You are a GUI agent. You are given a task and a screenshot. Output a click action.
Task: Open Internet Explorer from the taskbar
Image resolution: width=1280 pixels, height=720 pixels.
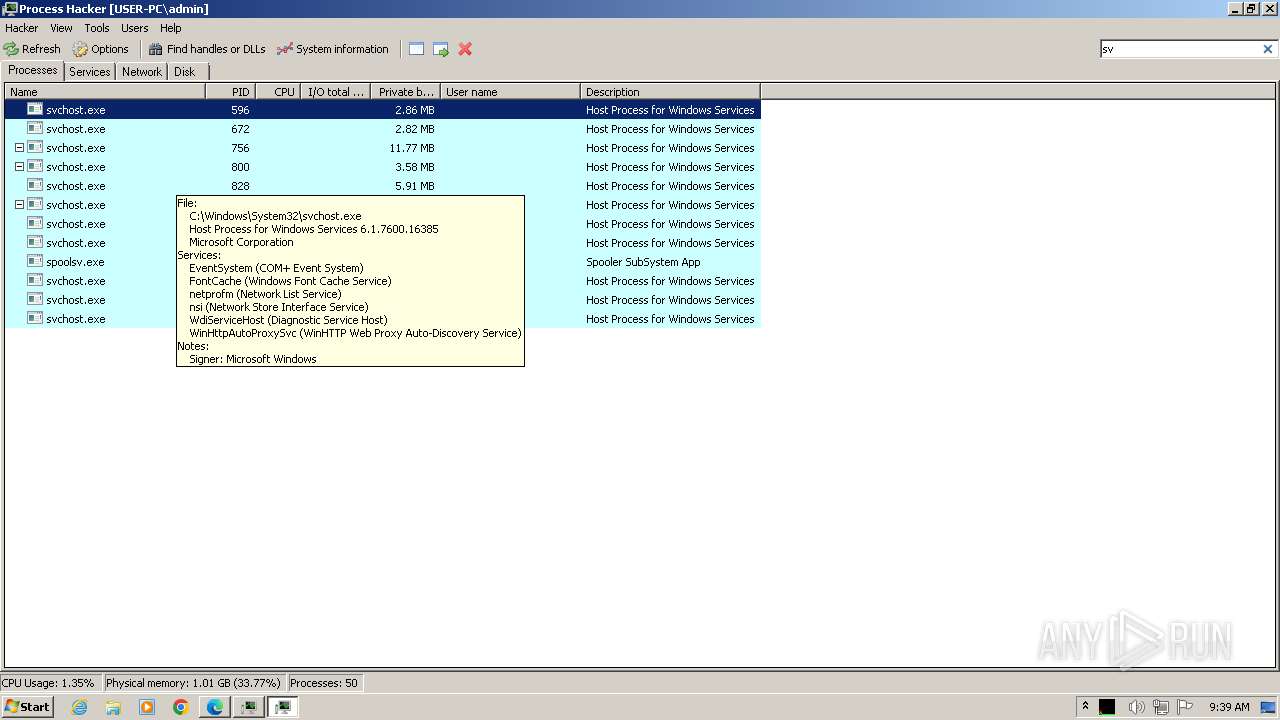click(79, 707)
